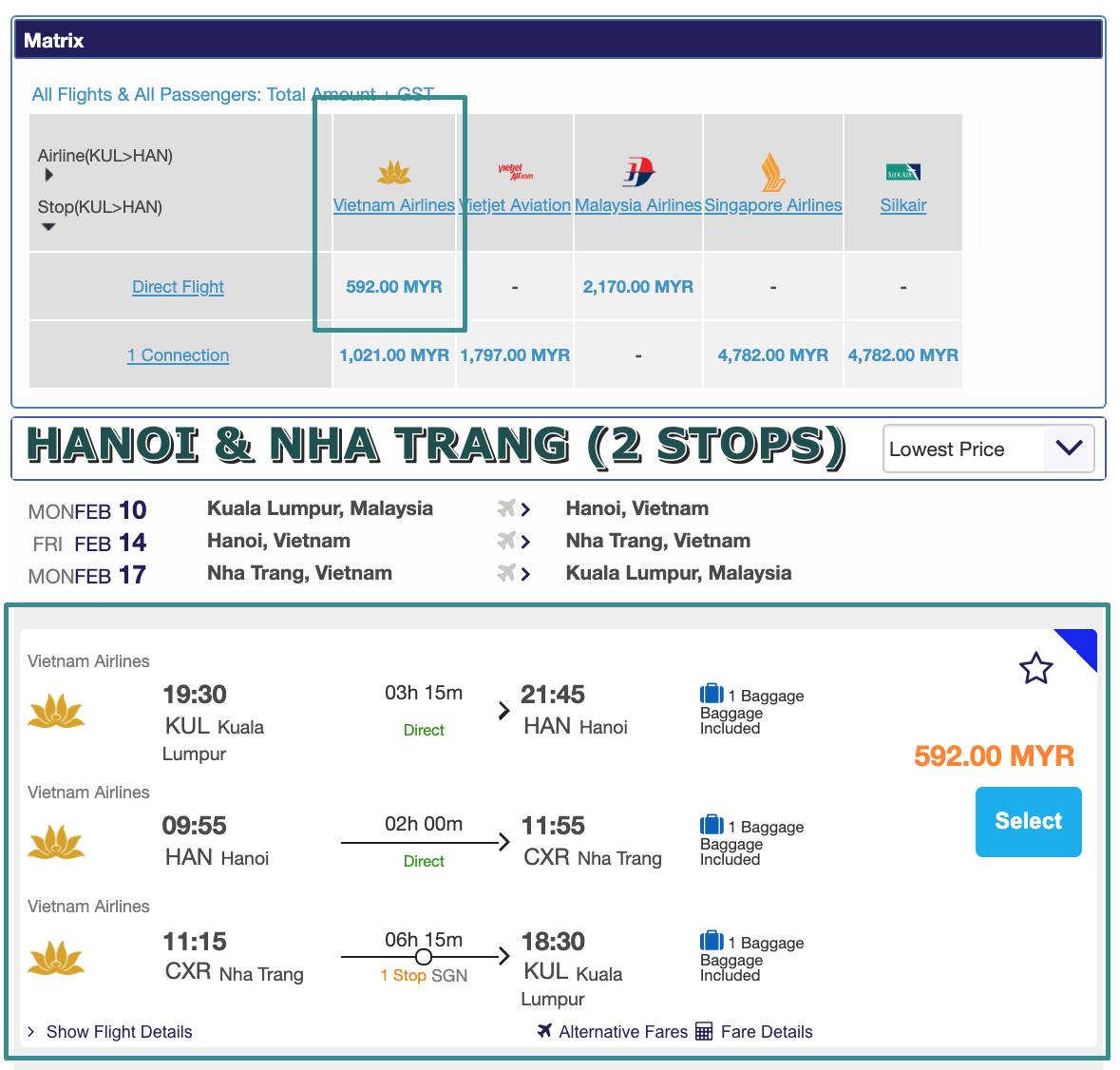Click the 02h 00m duration
The width and height of the screenshot is (1120, 1070).
click(x=424, y=824)
